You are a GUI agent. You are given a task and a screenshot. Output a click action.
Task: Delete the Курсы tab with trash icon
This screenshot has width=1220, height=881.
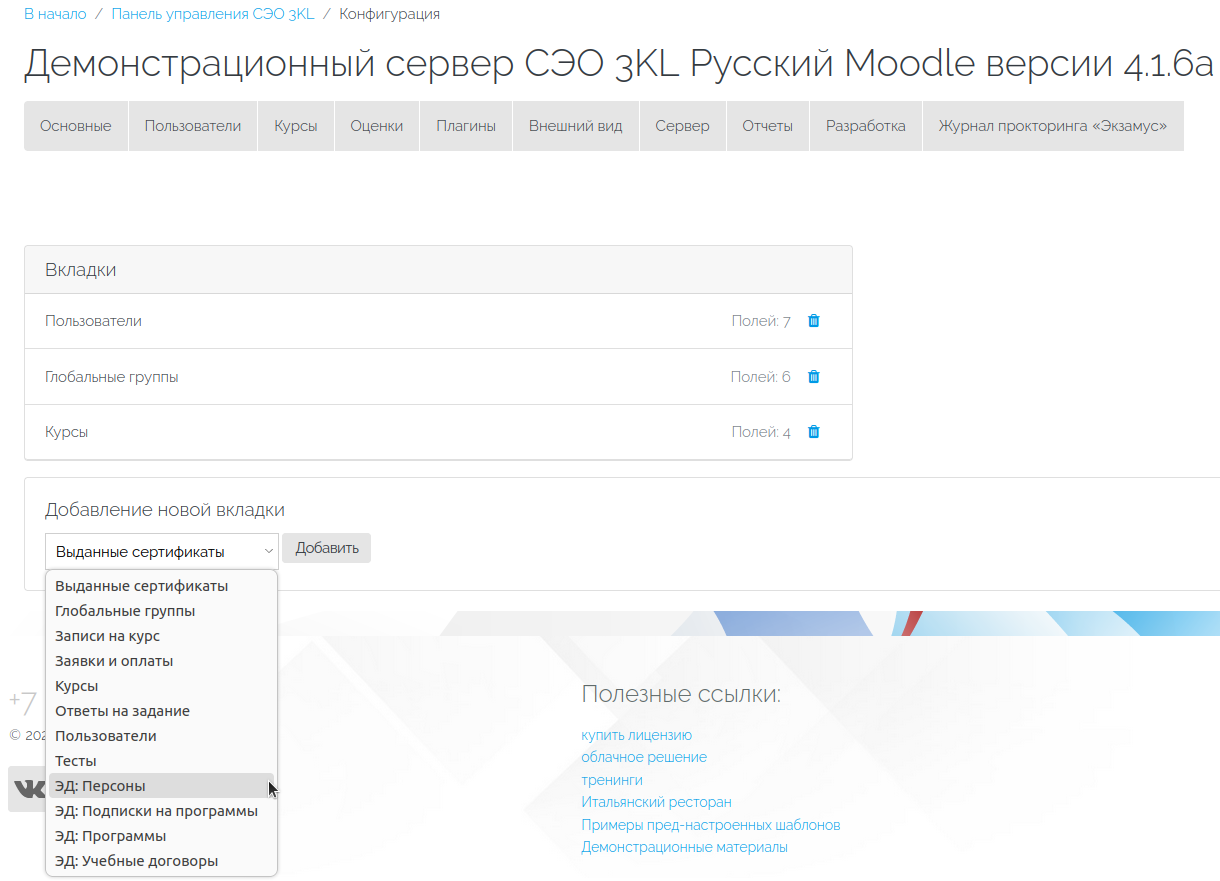click(814, 432)
